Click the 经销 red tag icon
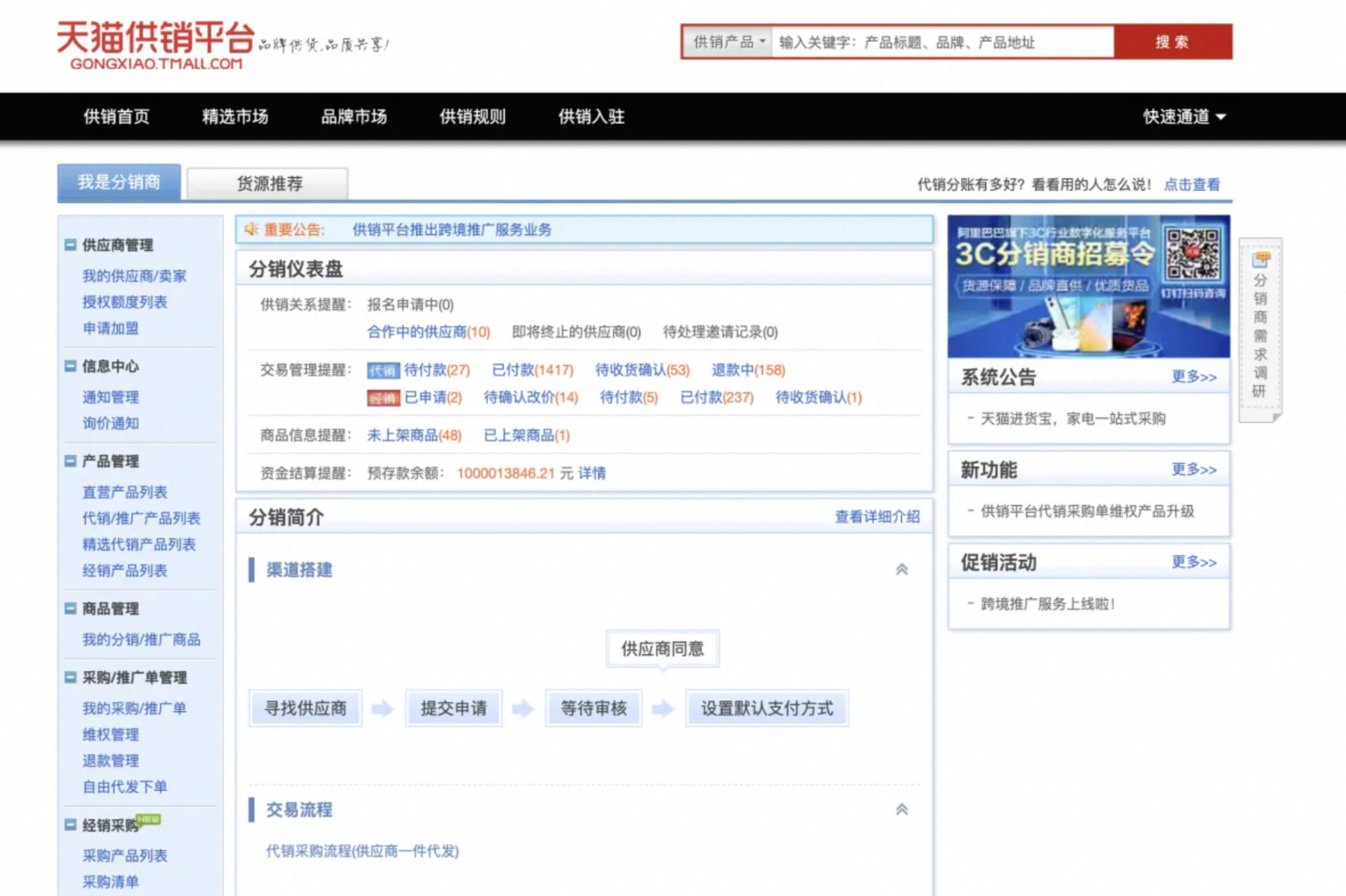The width and height of the screenshot is (1346, 896). click(x=383, y=398)
